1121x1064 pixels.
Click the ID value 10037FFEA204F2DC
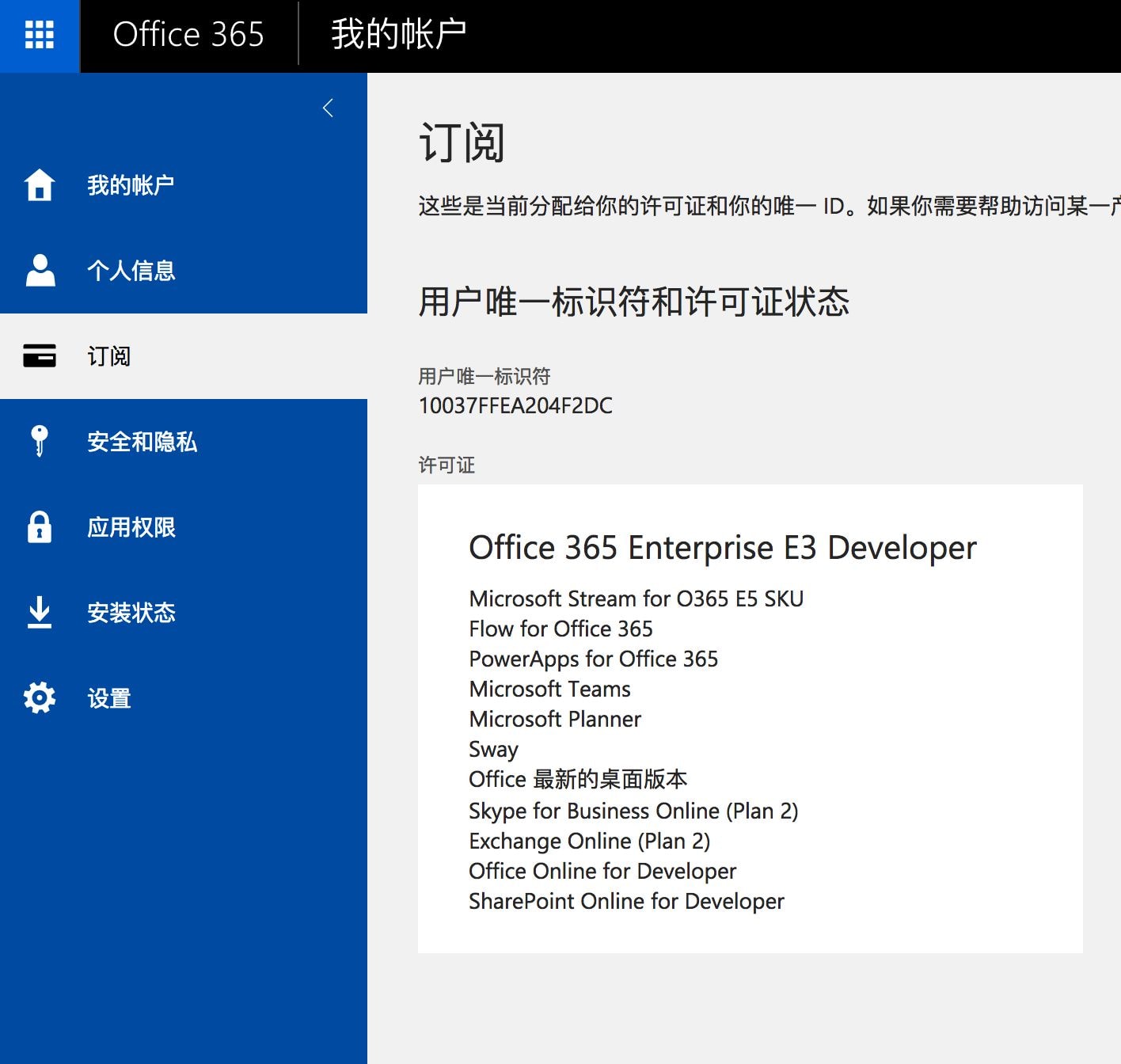(x=515, y=405)
